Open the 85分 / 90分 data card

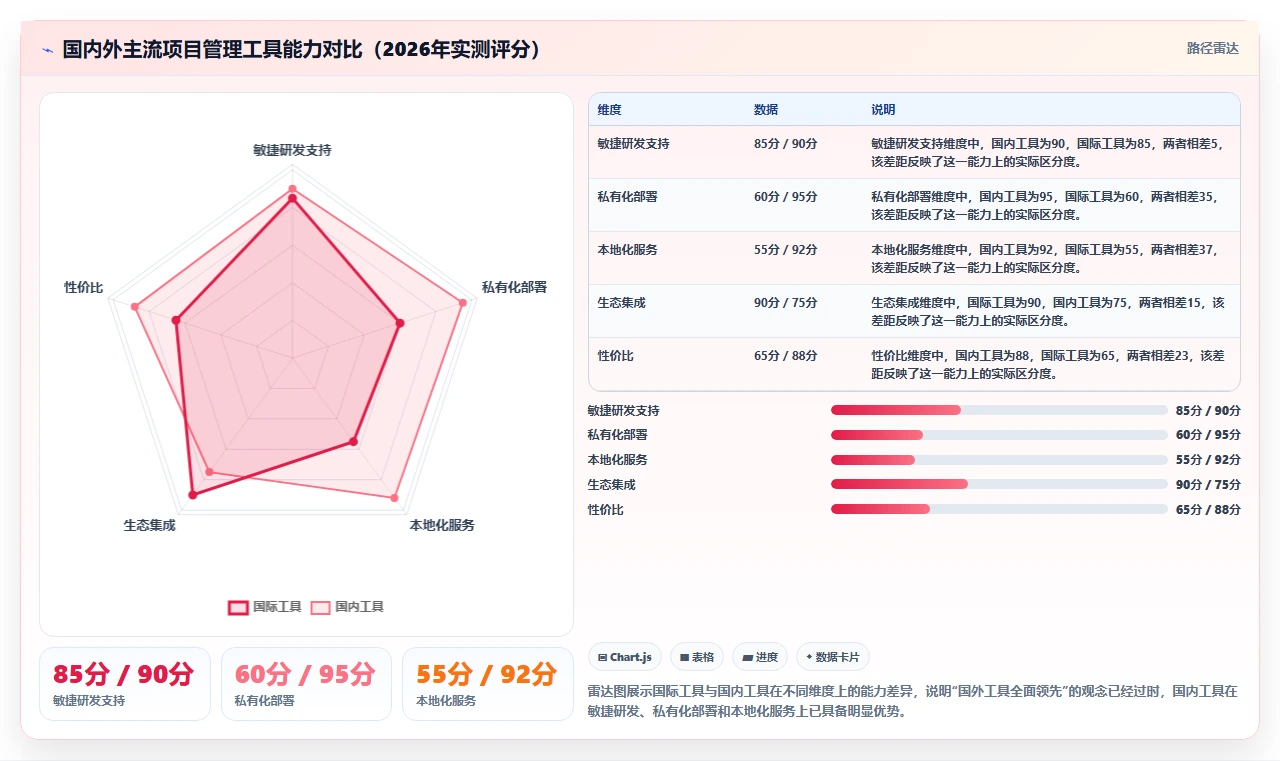125,684
